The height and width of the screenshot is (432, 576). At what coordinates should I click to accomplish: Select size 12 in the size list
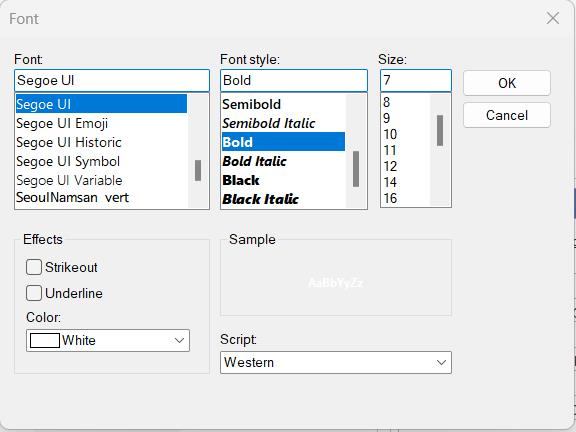click(x=406, y=166)
